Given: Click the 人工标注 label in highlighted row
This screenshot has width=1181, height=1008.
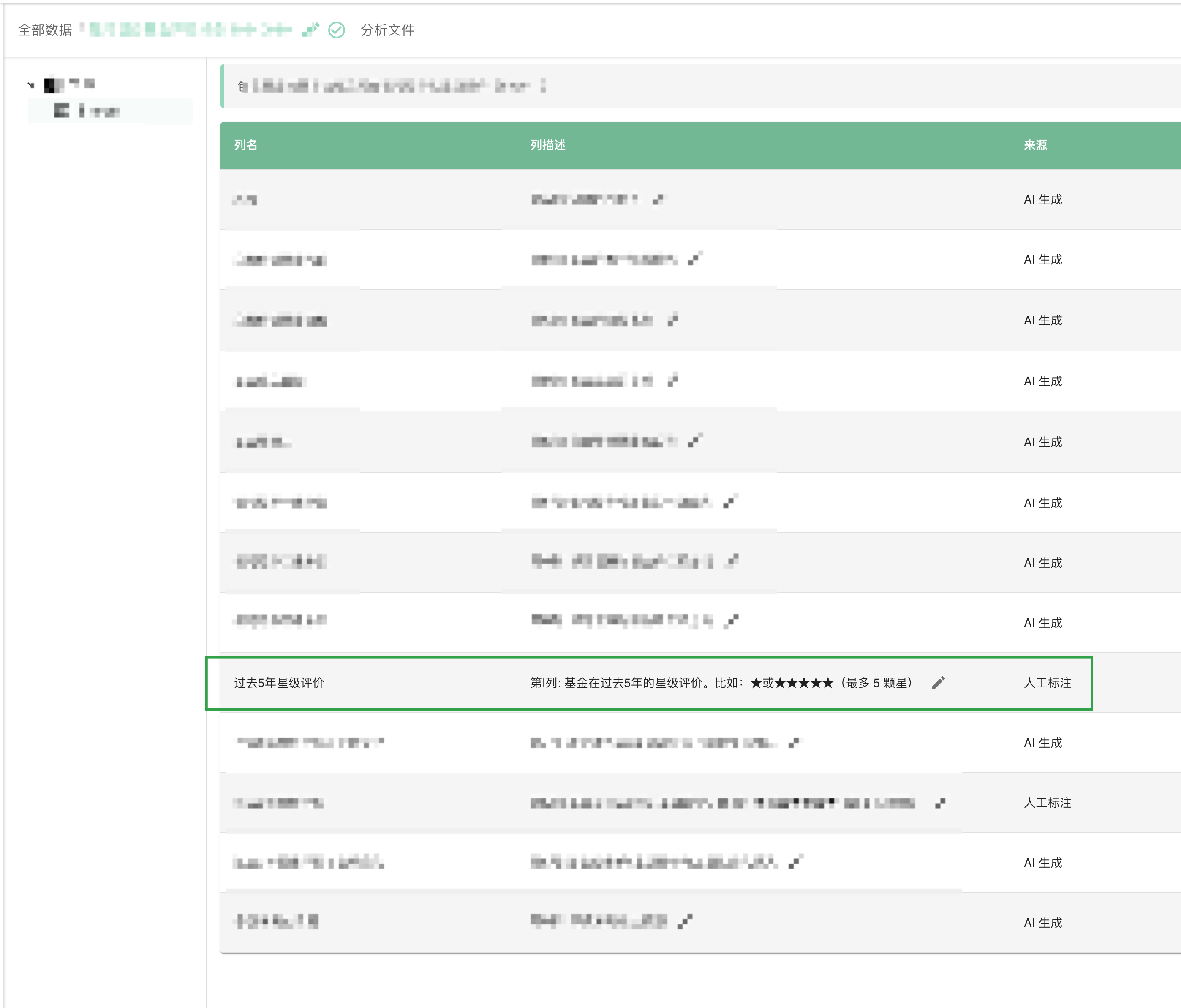Looking at the screenshot, I should pos(1047,682).
